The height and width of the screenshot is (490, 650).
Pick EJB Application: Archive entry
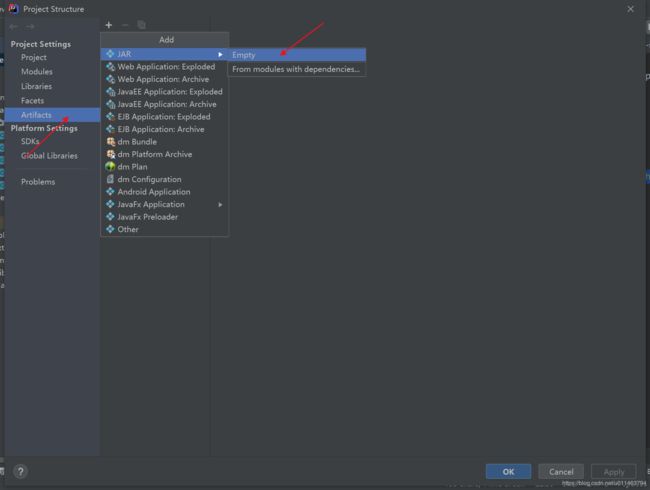coord(165,129)
